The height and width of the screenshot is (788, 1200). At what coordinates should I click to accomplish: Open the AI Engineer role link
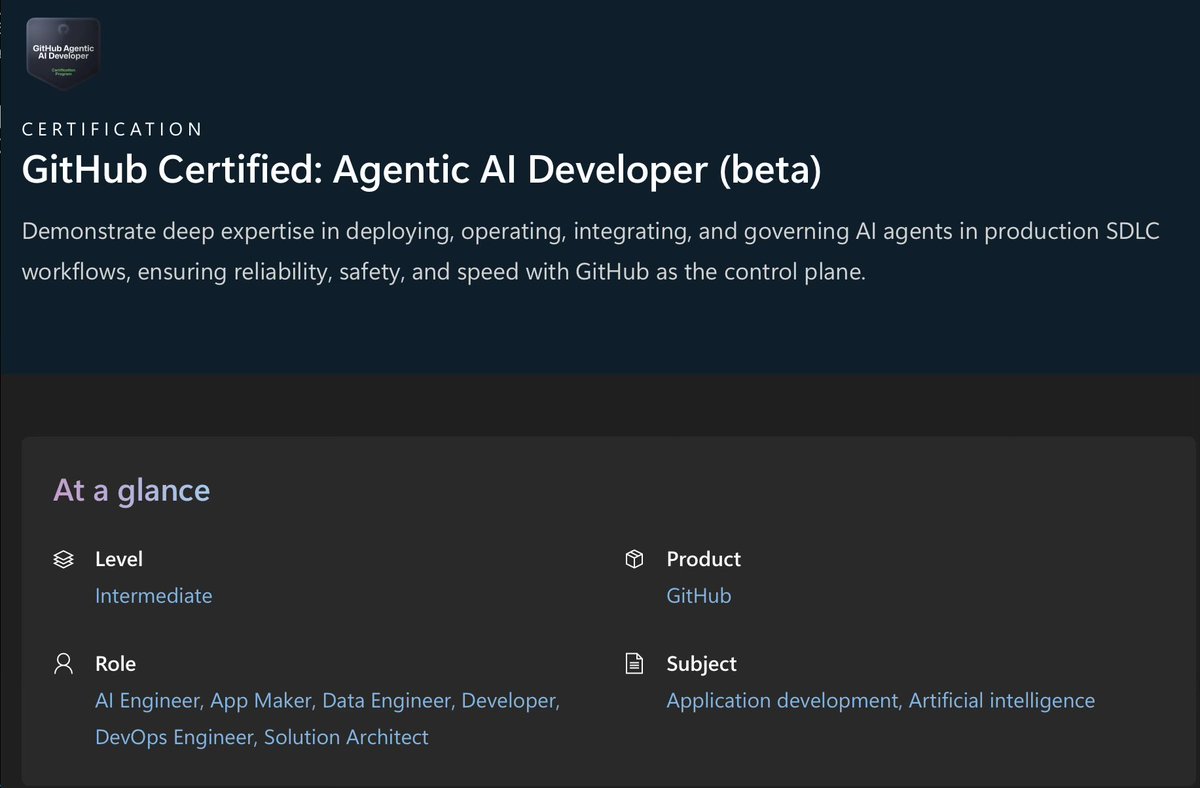[148, 701]
